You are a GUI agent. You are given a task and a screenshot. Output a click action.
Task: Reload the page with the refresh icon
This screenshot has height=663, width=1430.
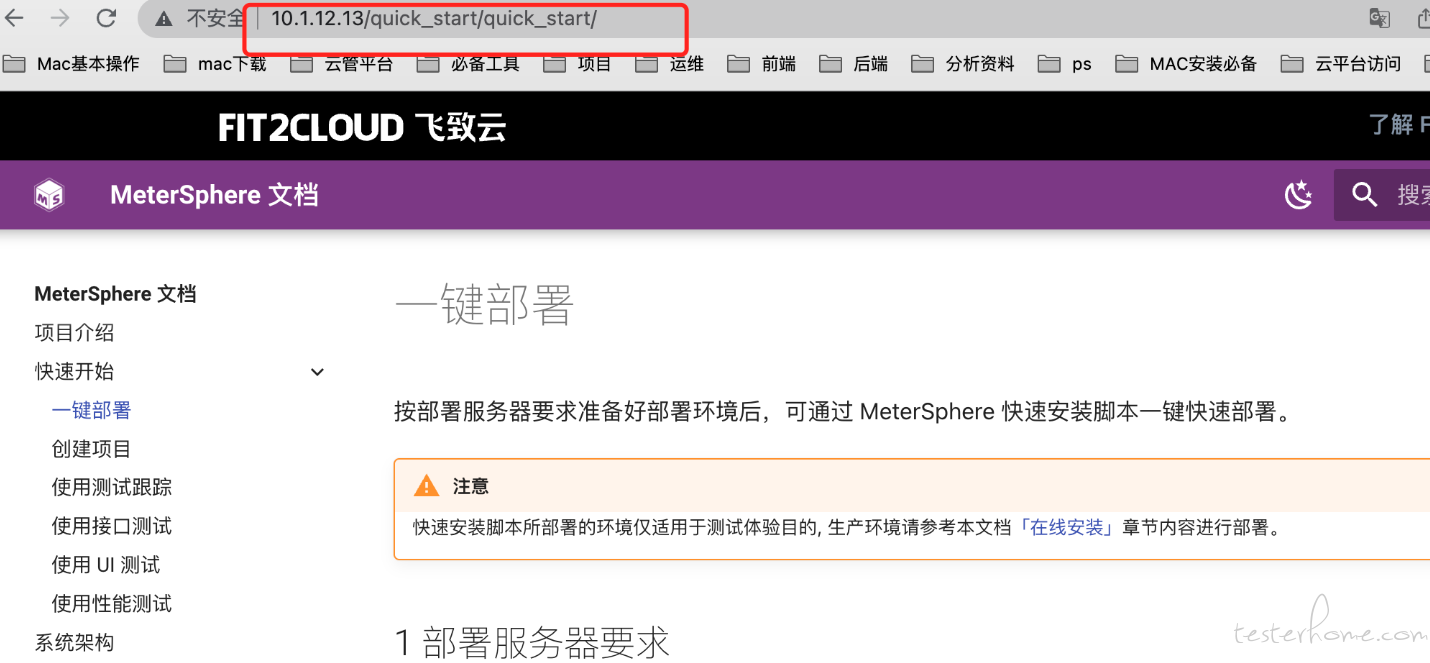pos(106,18)
